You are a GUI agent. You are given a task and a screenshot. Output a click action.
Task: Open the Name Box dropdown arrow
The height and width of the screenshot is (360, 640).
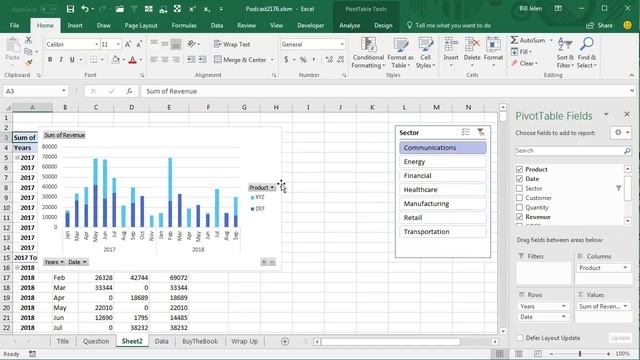click(x=64, y=91)
